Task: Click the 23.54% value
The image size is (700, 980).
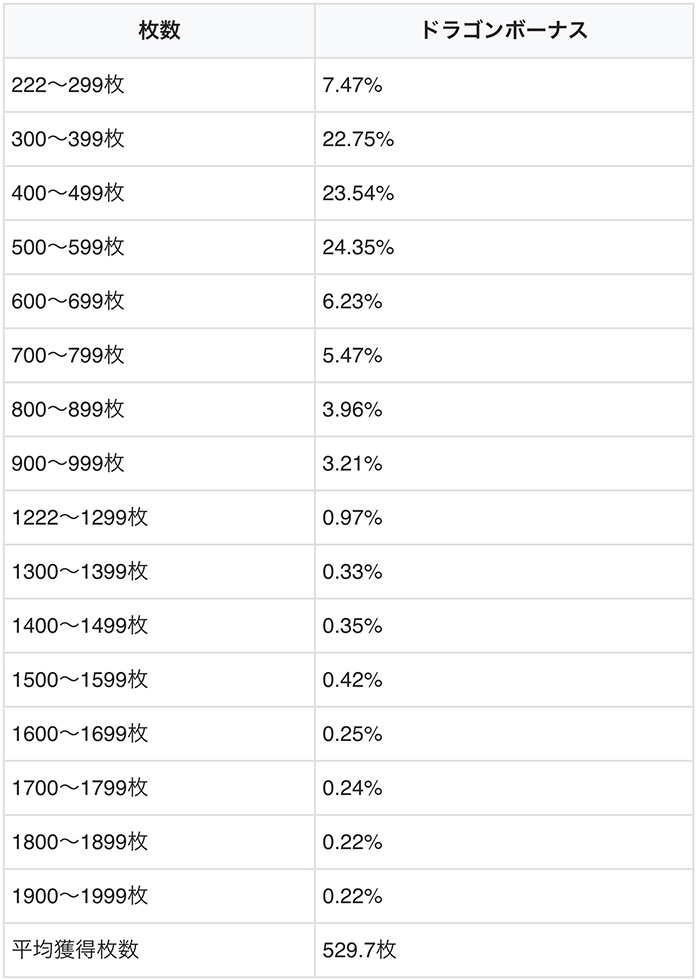Action: coord(358,193)
